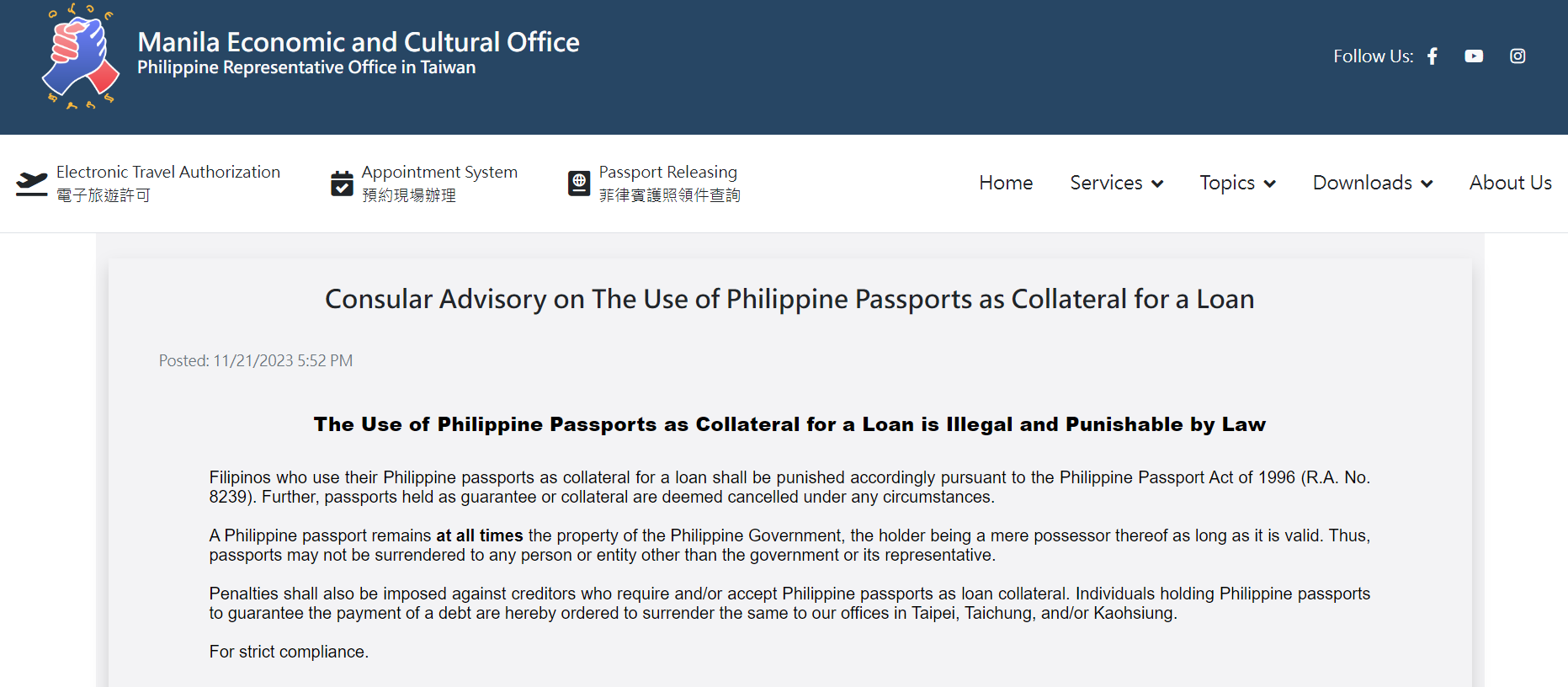
Task: Click the Services menu label
Action: coord(1106,183)
